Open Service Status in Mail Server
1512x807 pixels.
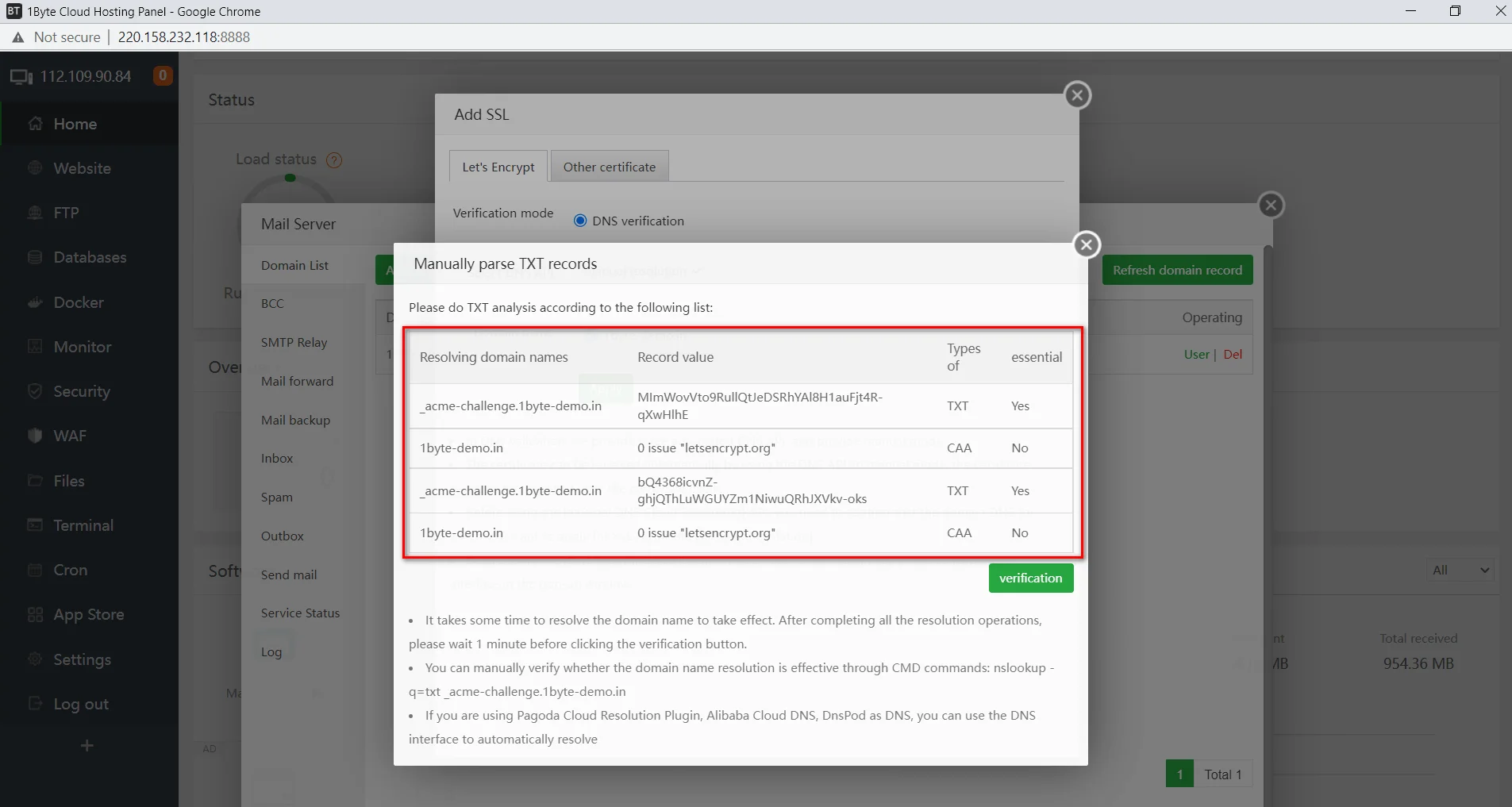pyautogui.click(x=300, y=613)
